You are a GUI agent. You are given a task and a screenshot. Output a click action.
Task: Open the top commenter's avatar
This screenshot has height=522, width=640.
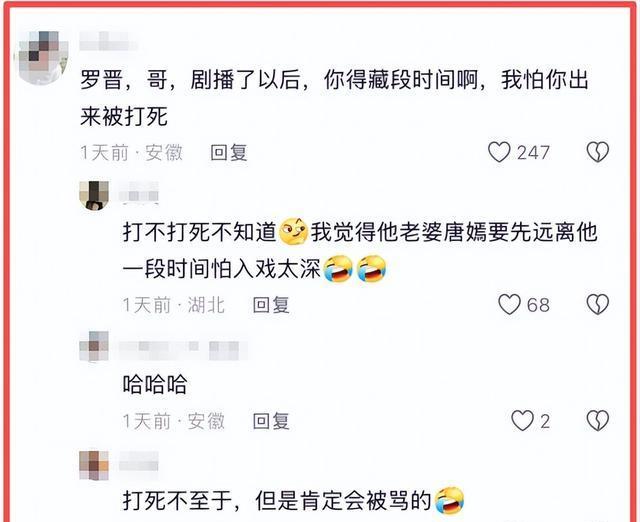(41, 57)
